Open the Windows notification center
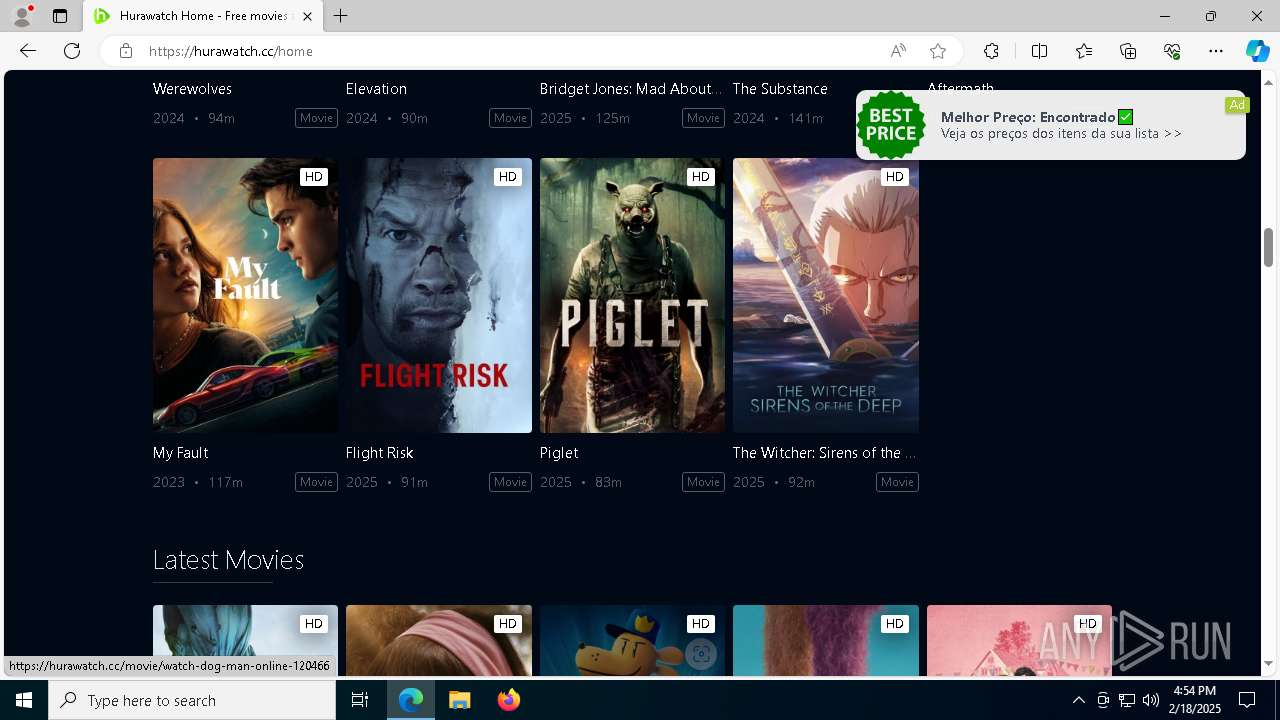 [1247, 700]
